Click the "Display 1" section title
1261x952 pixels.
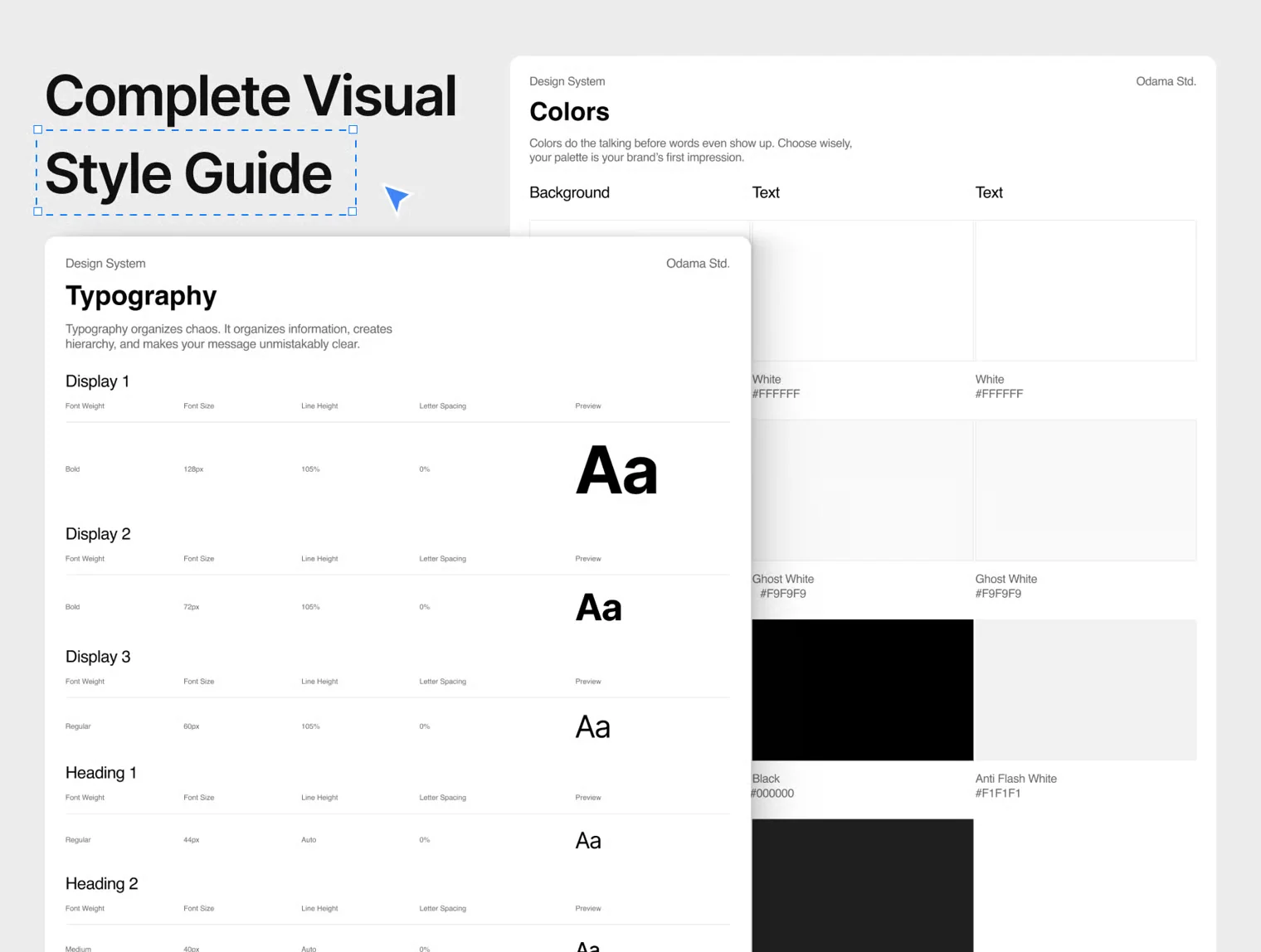[x=97, y=381]
